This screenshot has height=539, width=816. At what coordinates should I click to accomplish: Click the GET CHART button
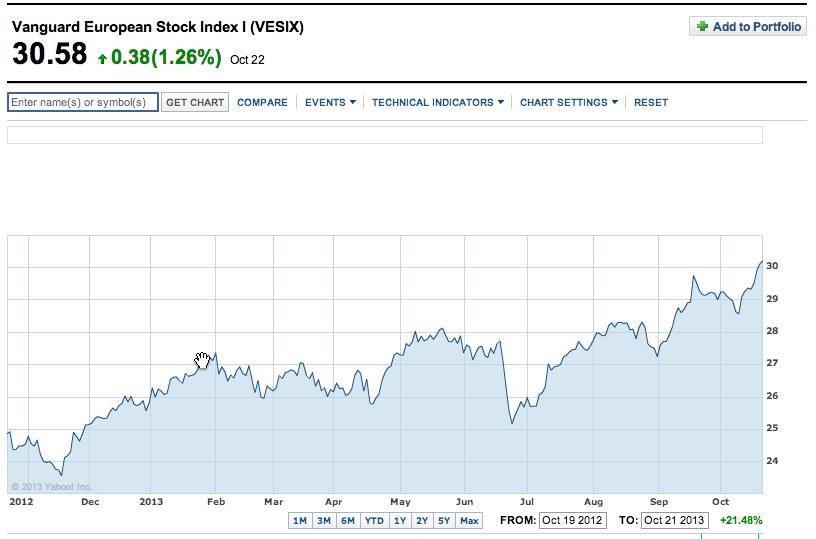tap(195, 102)
